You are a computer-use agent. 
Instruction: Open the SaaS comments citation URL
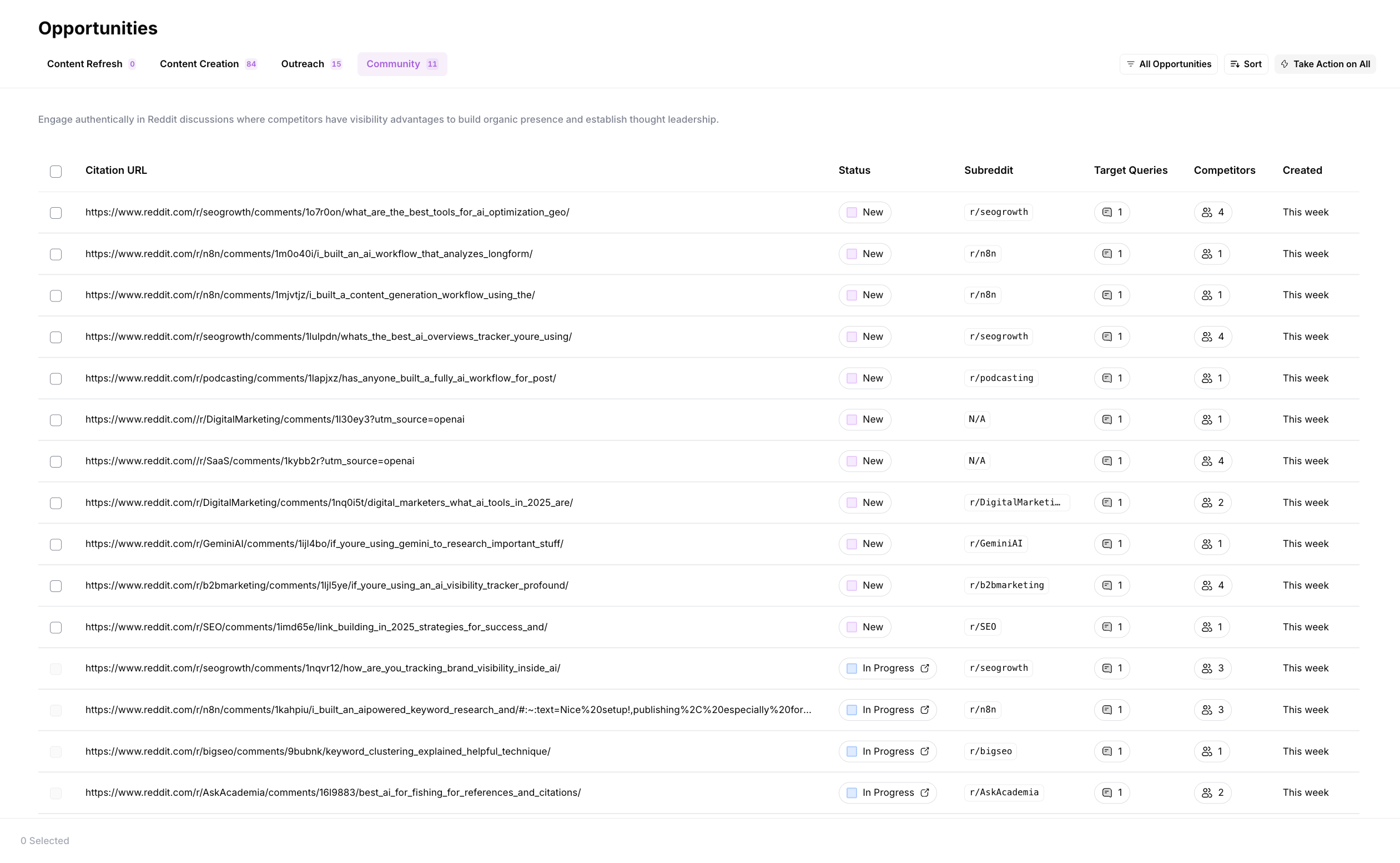[x=249, y=461]
